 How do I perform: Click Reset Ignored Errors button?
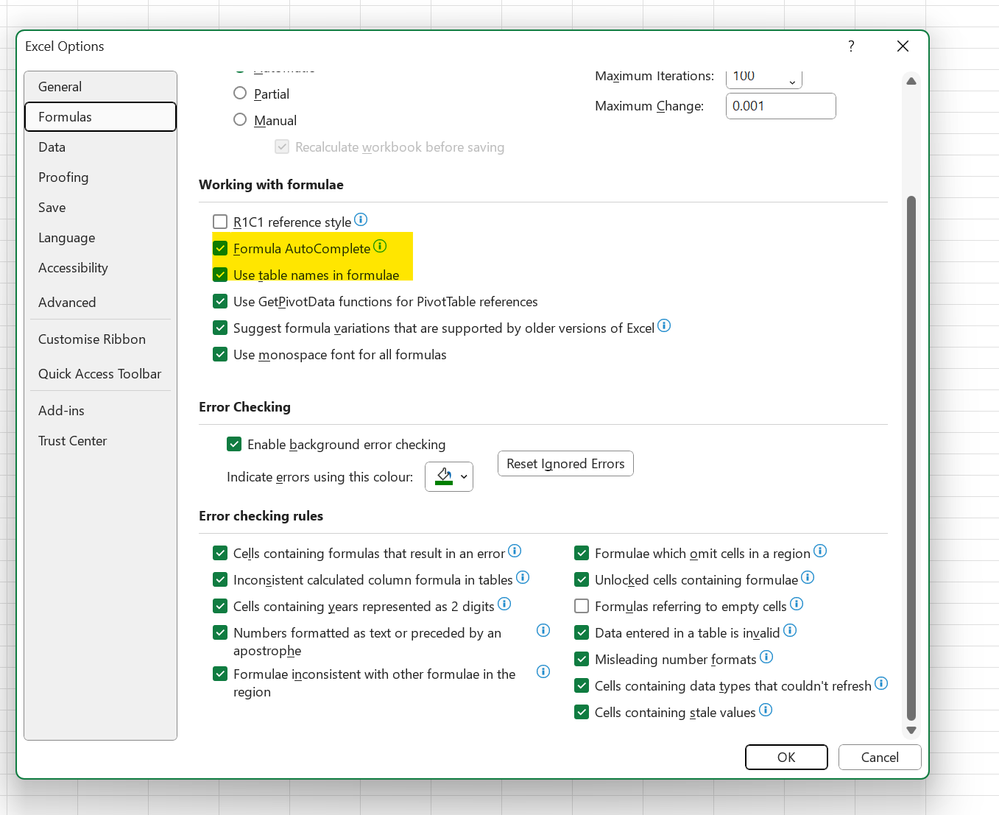pyautogui.click(x=565, y=463)
